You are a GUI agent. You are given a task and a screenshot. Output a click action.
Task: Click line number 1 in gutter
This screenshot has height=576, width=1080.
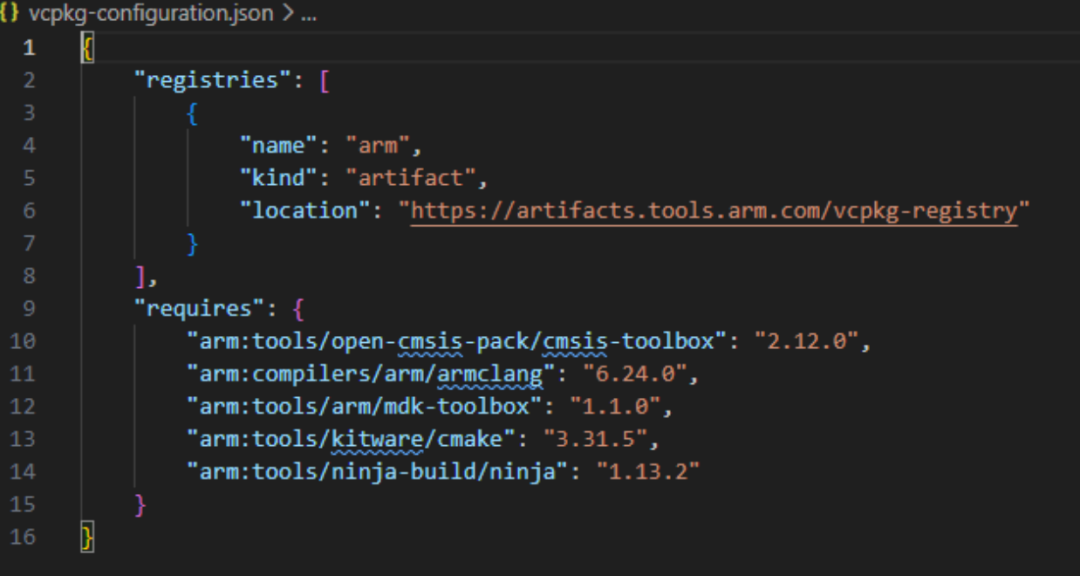pos(28,48)
